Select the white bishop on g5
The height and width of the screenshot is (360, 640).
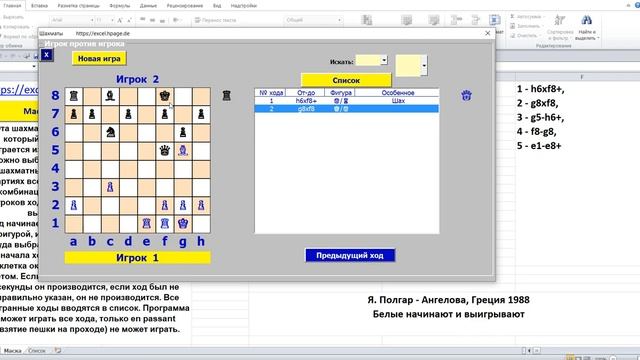coord(183,151)
